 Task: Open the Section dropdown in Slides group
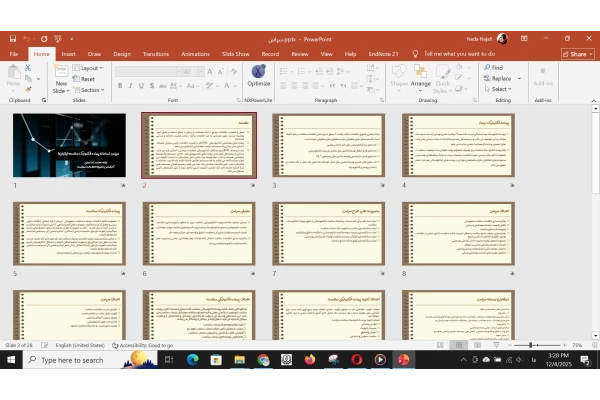point(90,90)
